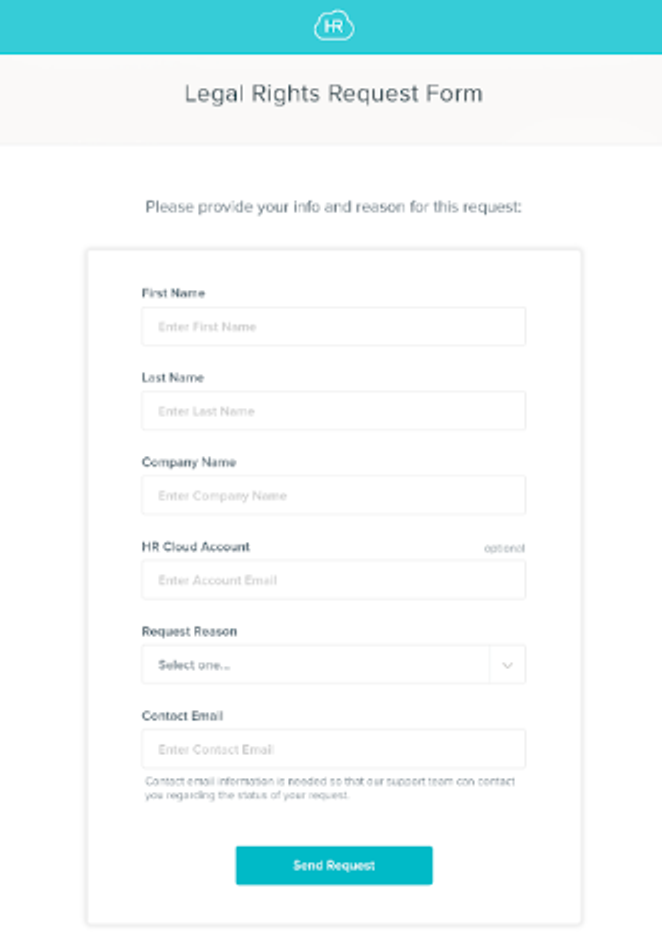Open the Request Reason 'Select one...' dropdown
Screen dimensions: 662x934
334,665
